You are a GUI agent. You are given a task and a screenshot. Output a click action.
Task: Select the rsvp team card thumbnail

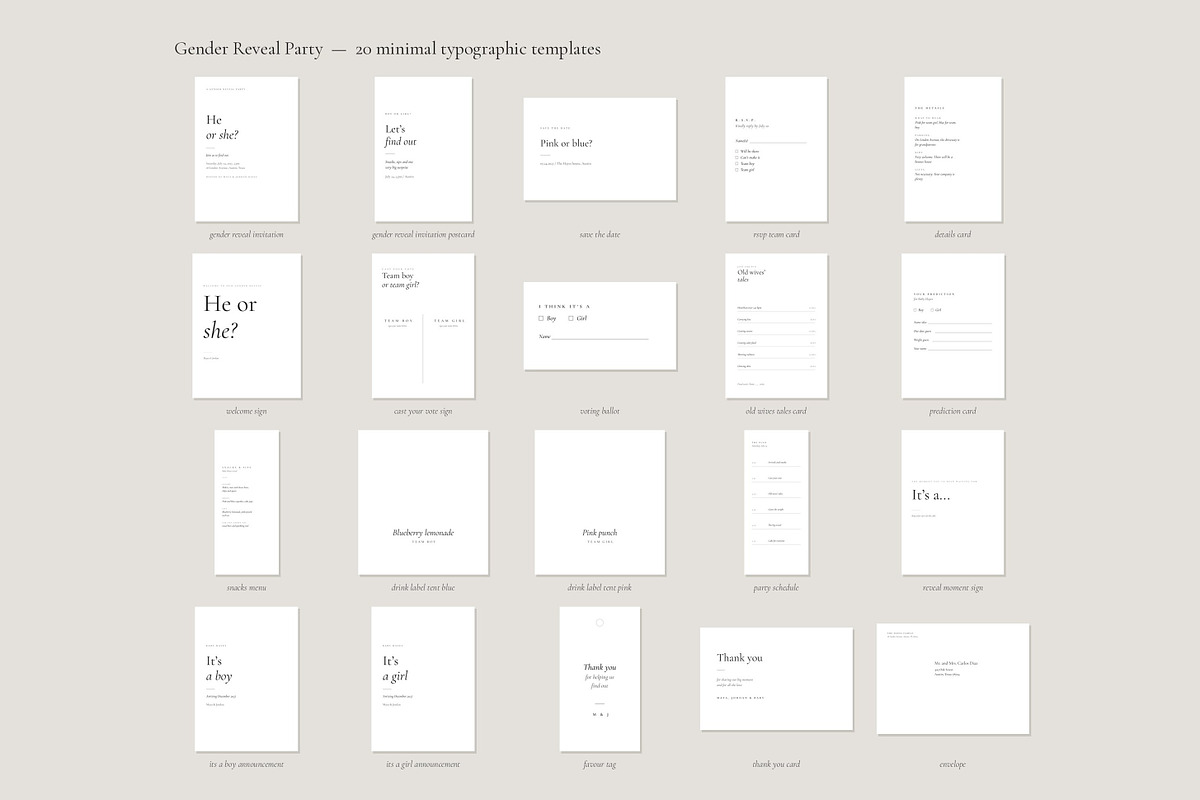tap(776, 149)
